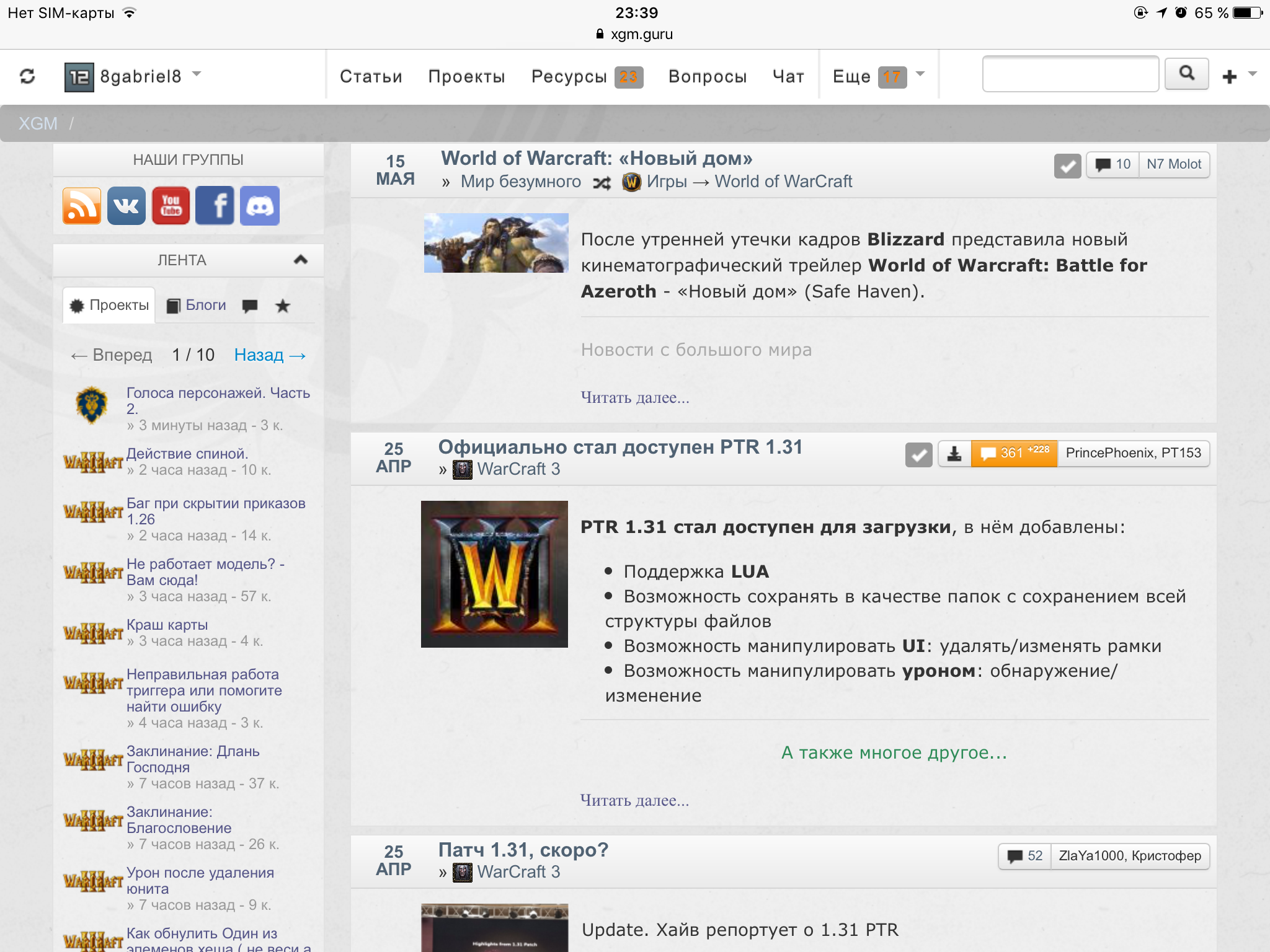Open feed item Голоса персонажей. Часть 2.
Image resolution: width=1270 pixels, height=952 pixels.
[x=218, y=400]
